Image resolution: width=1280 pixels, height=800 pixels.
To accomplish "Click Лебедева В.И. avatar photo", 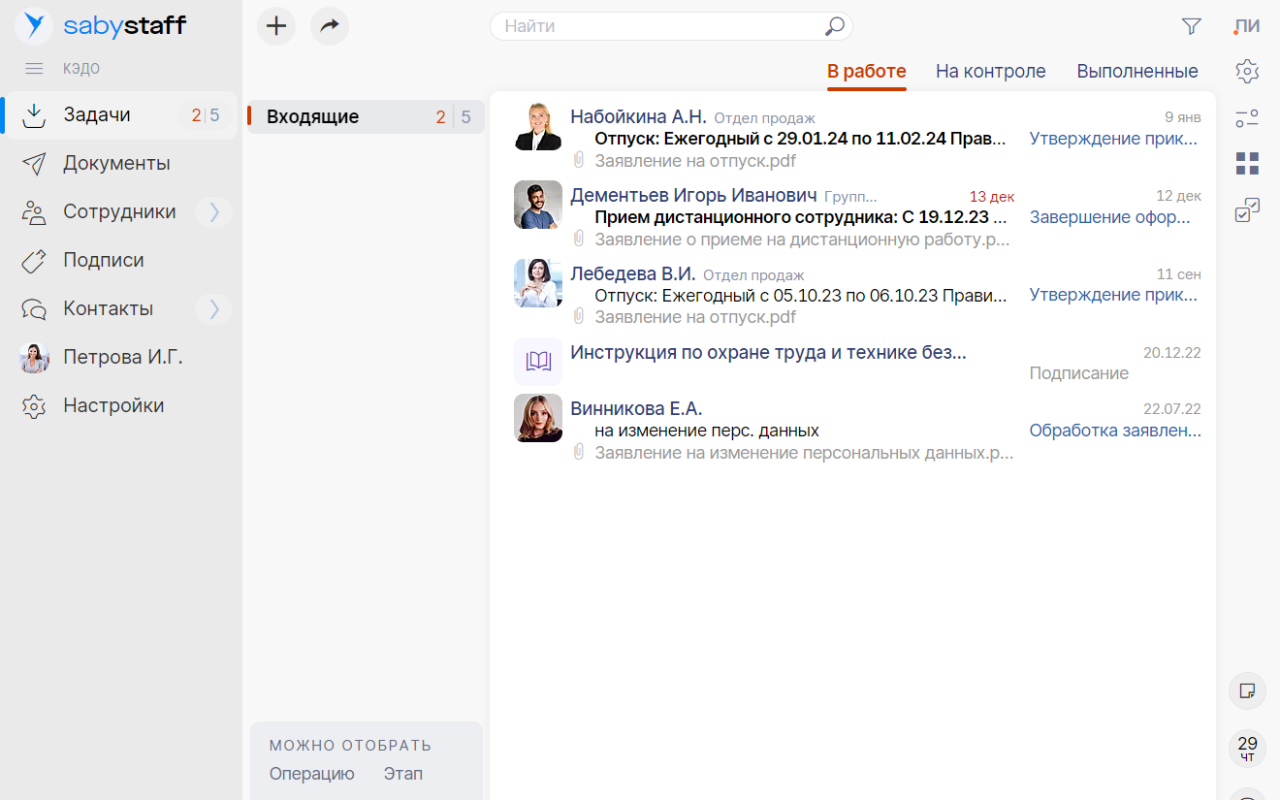I will coord(538,283).
